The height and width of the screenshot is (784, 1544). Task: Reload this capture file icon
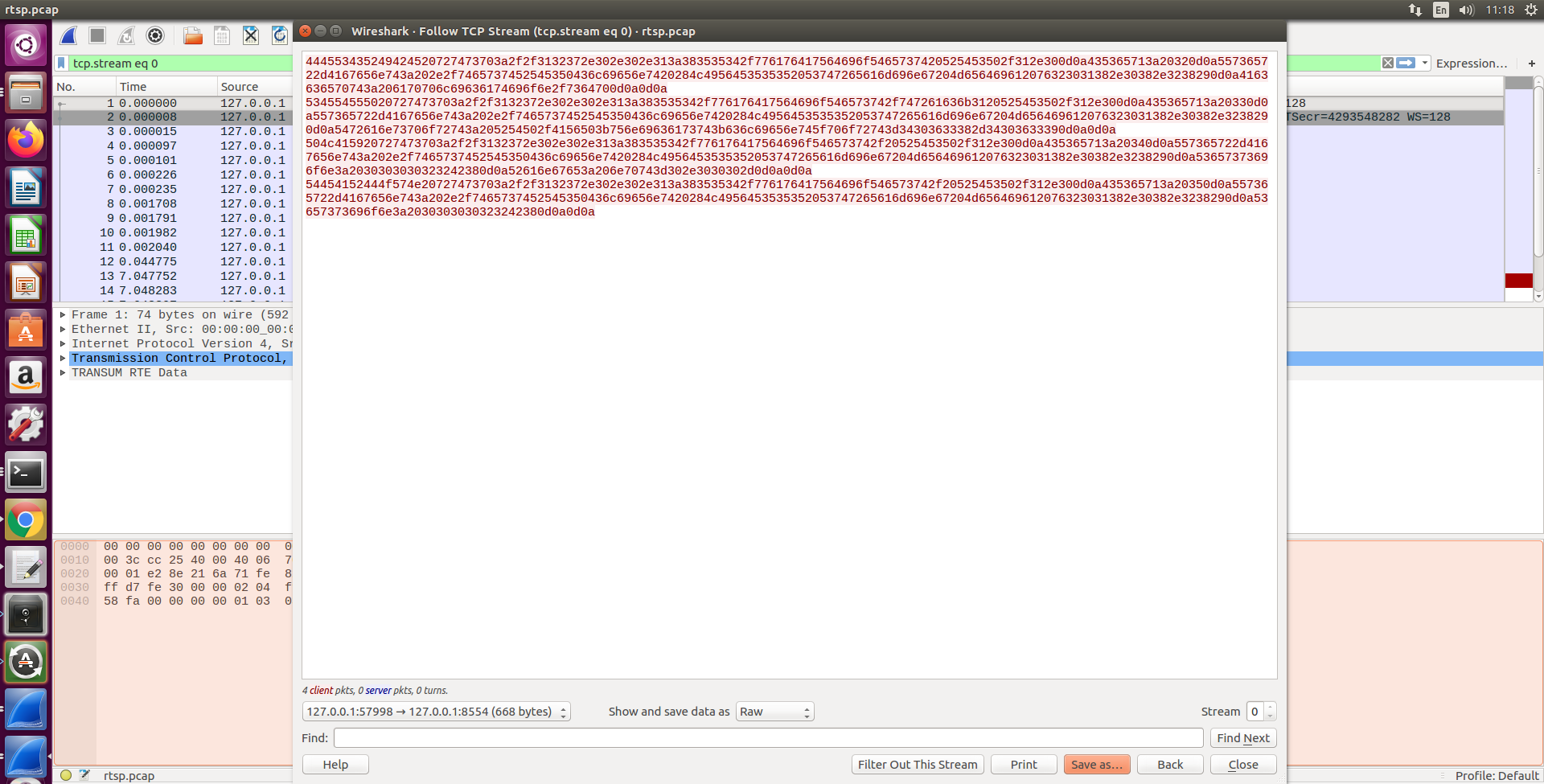279,35
